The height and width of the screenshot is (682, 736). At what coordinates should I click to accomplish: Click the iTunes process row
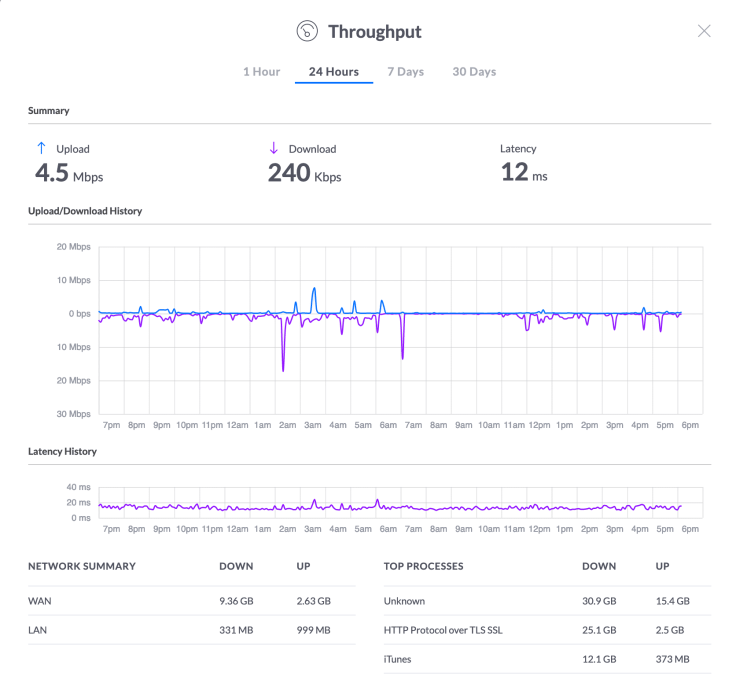click(x=547, y=659)
